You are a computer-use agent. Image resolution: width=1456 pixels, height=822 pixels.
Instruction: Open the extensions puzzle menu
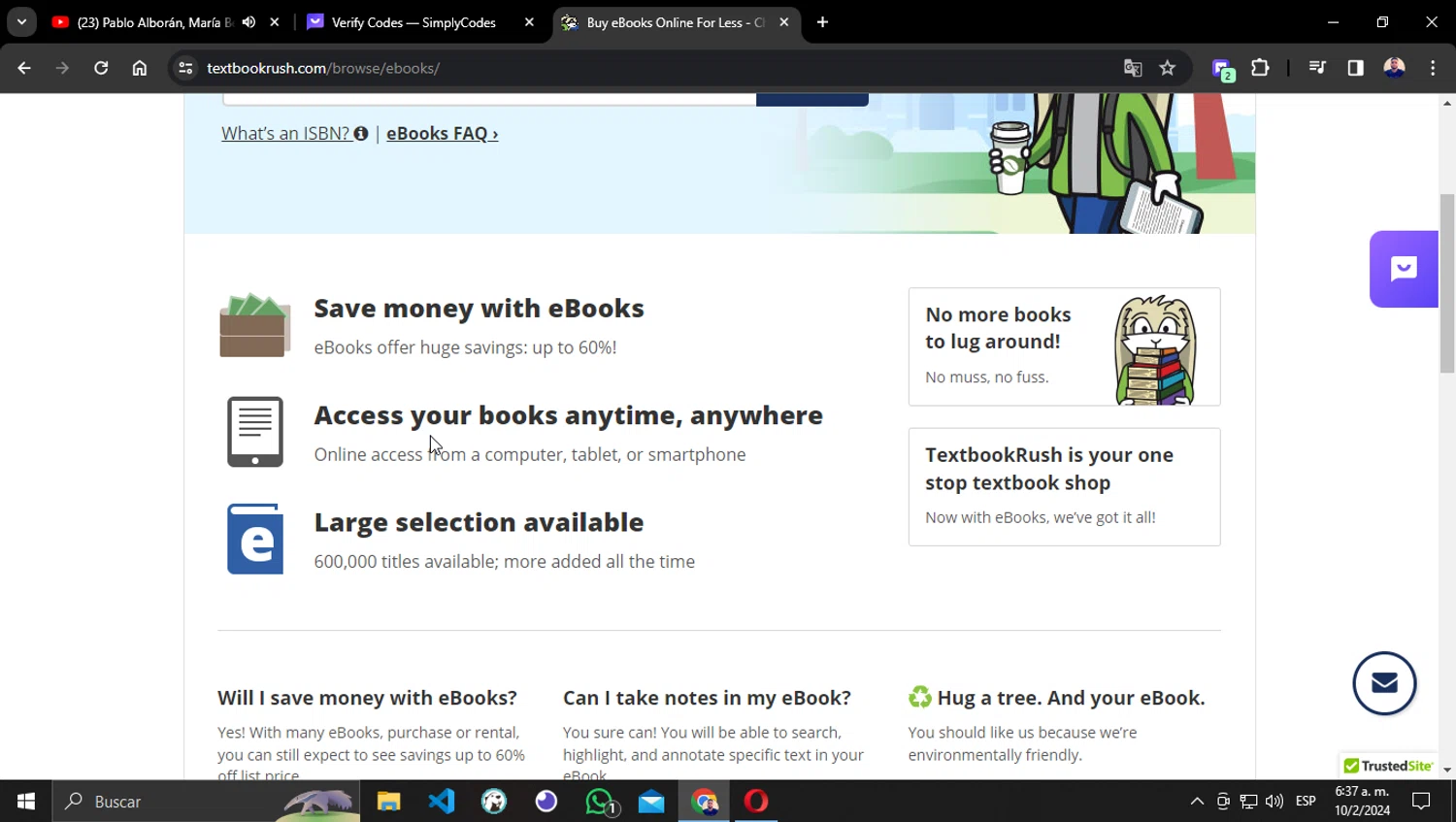tap(1260, 68)
